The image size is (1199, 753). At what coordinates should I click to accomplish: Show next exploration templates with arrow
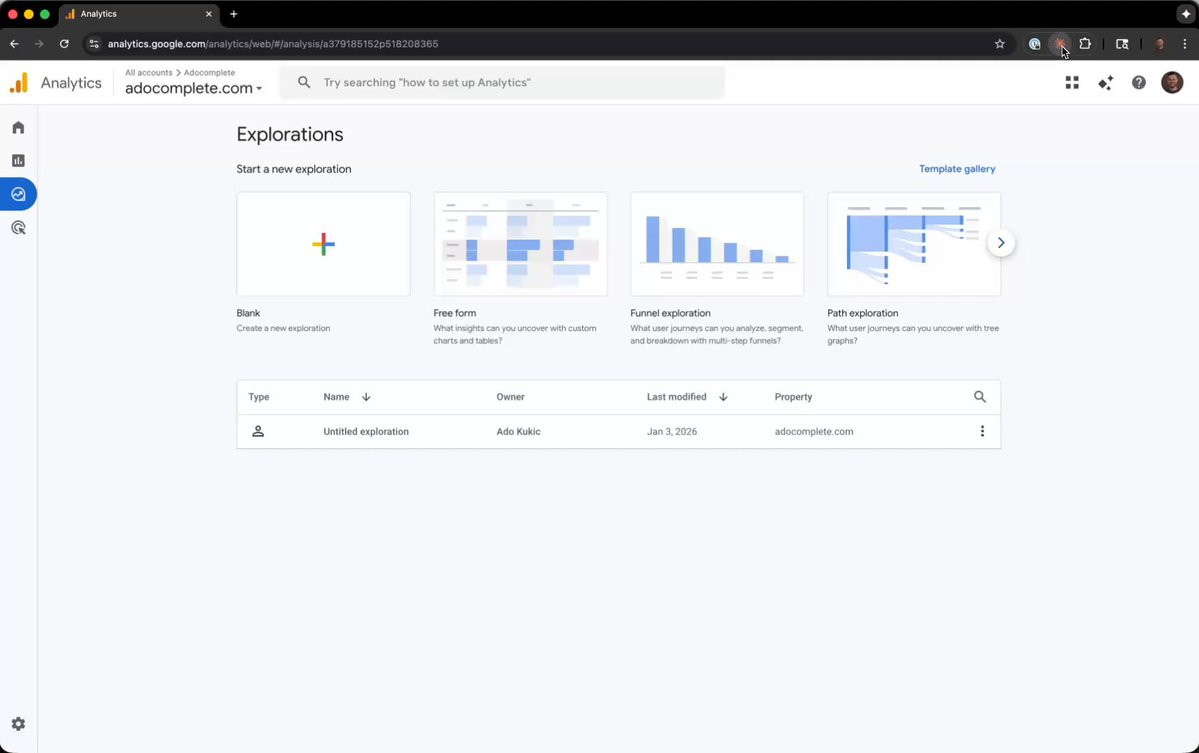tap(1000, 243)
